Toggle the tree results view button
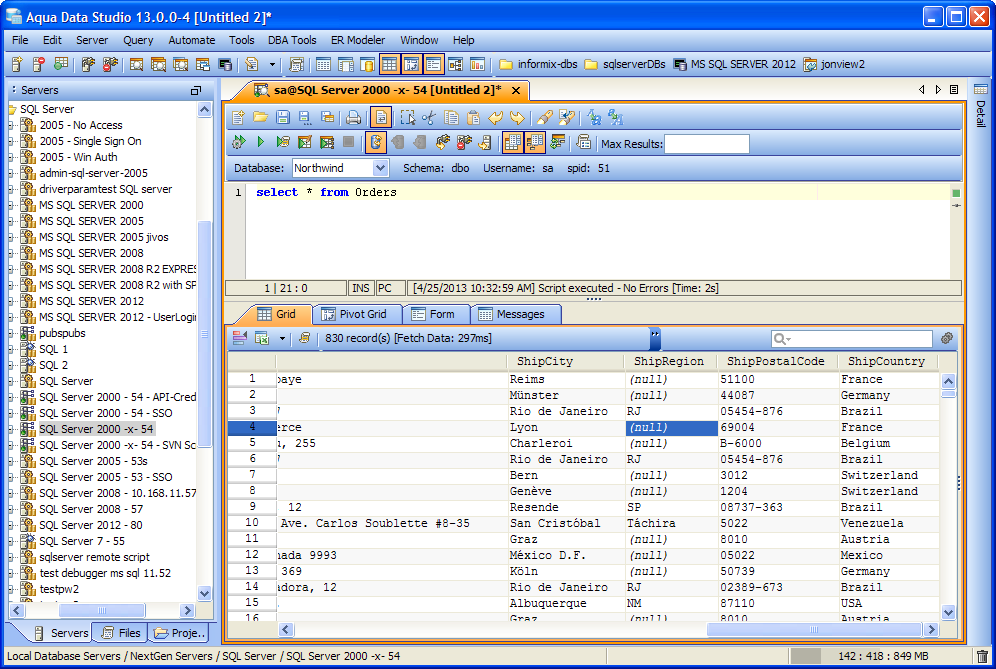 coord(535,142)
